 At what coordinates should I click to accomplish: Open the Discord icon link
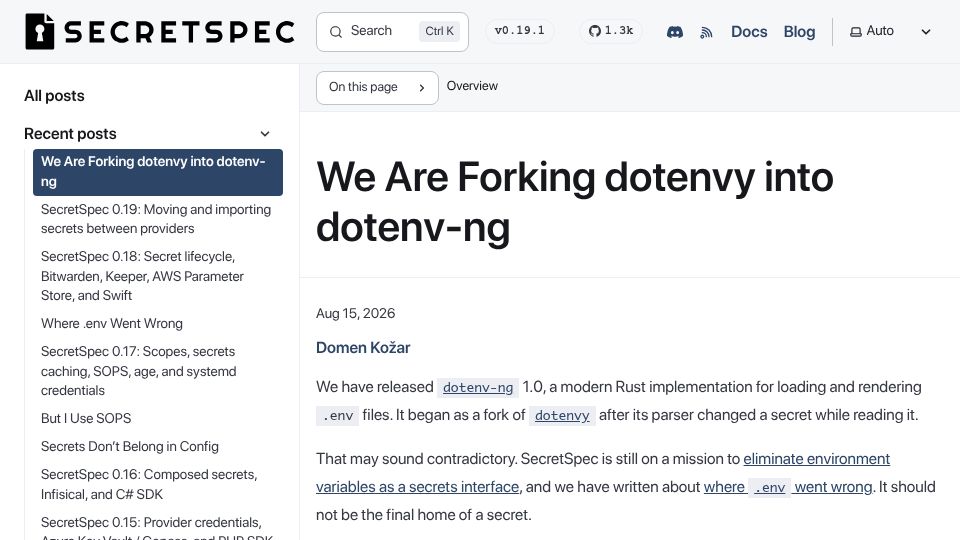pyautogui.click(x=675, y=32)
